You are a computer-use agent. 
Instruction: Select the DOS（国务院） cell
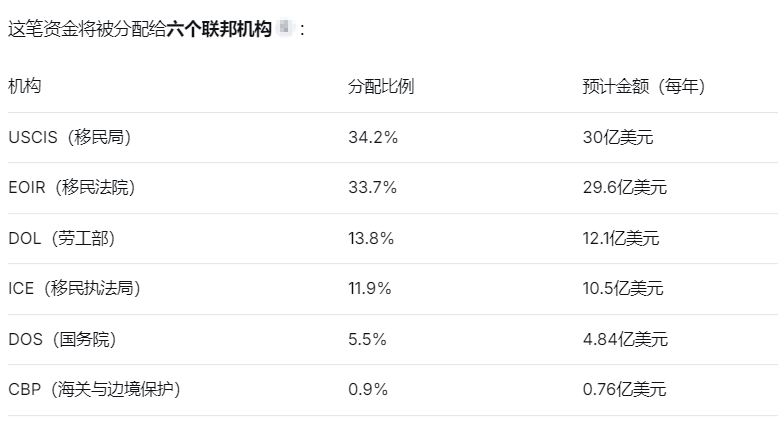pos(62,339)
